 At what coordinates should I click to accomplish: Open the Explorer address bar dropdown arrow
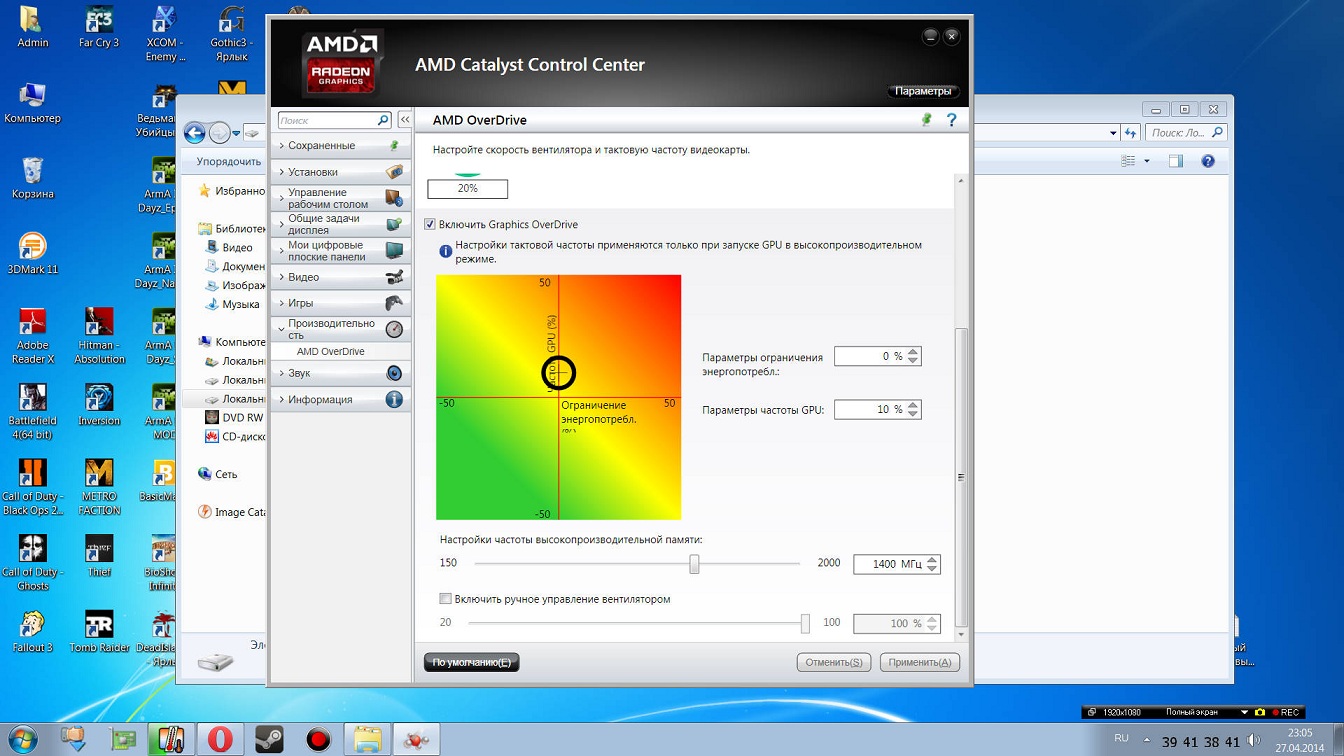coord(1113,133)
